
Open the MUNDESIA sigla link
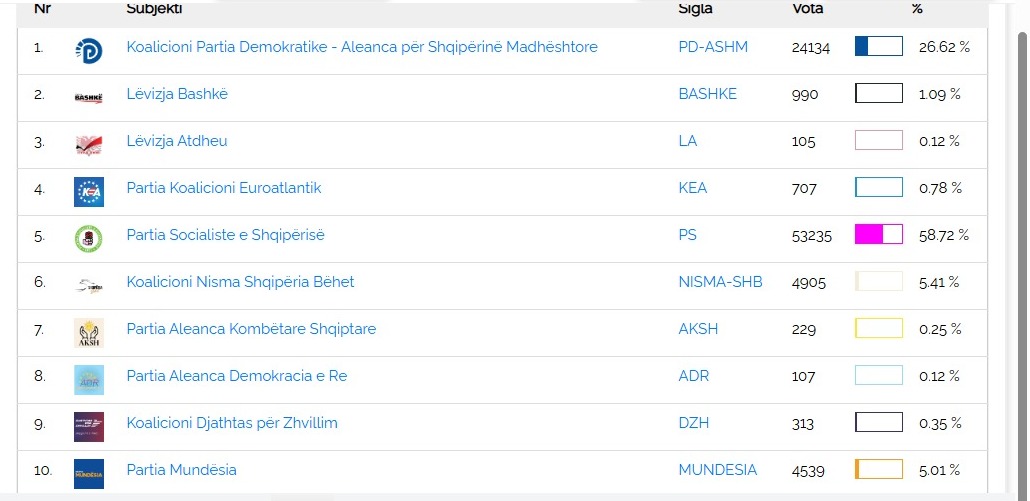coord(717,470)
